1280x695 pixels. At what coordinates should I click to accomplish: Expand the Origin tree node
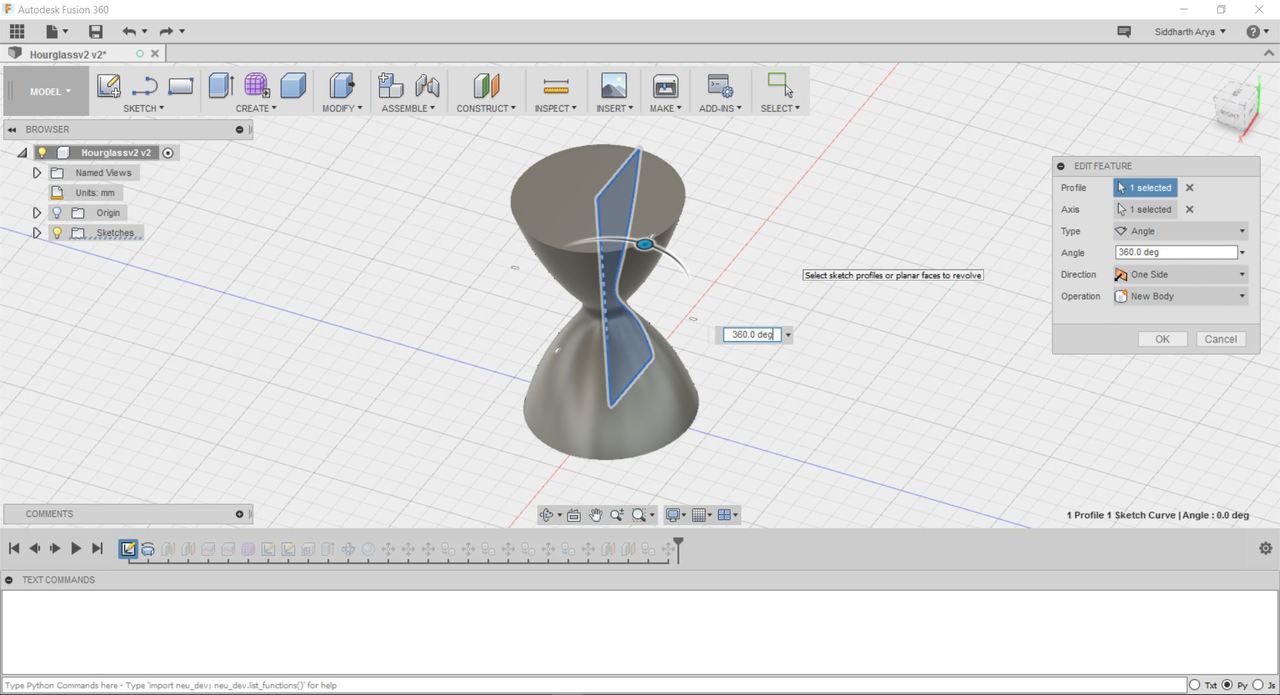(x=37, y=213)
